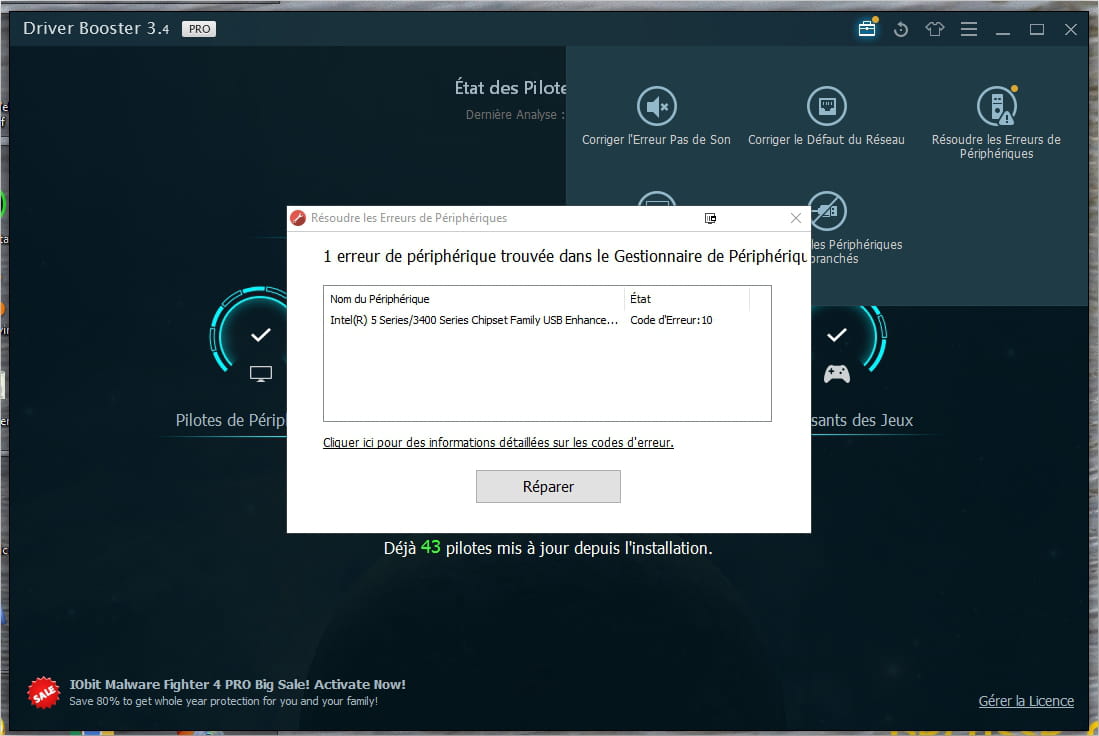Viewport: 1099px width, 736px height.
Task: Click the Pilotes de Périphériques label
Action: pos(231,420)
